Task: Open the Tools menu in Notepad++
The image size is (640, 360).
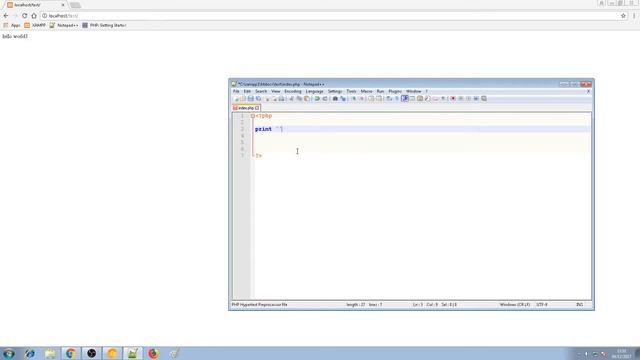Action: pos(351,91)
